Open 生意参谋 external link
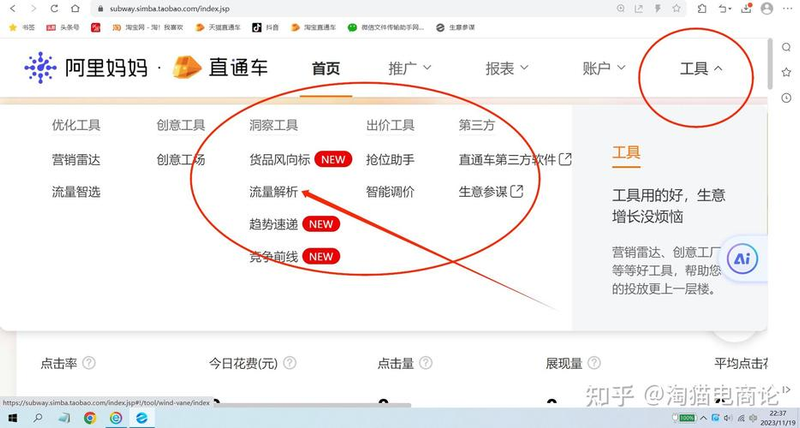The height and width of the screenshot is (428, 800). [x=490, y=191]
